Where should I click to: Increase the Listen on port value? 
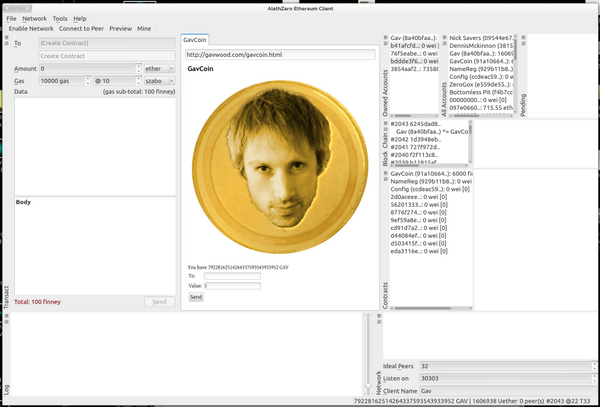pyautogui.click(x=594, y=376)
